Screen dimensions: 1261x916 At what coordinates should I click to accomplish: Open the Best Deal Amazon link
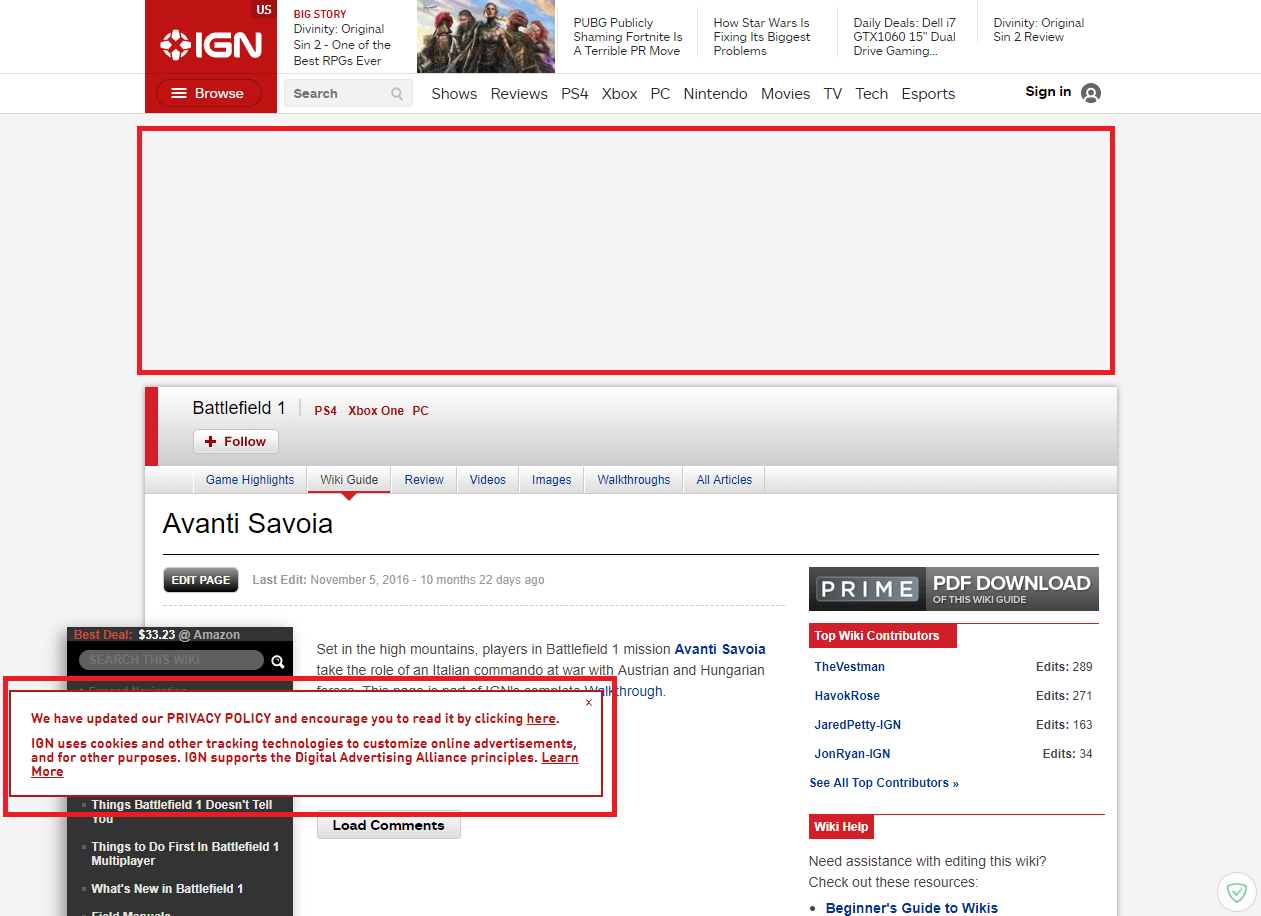(157, 635)
